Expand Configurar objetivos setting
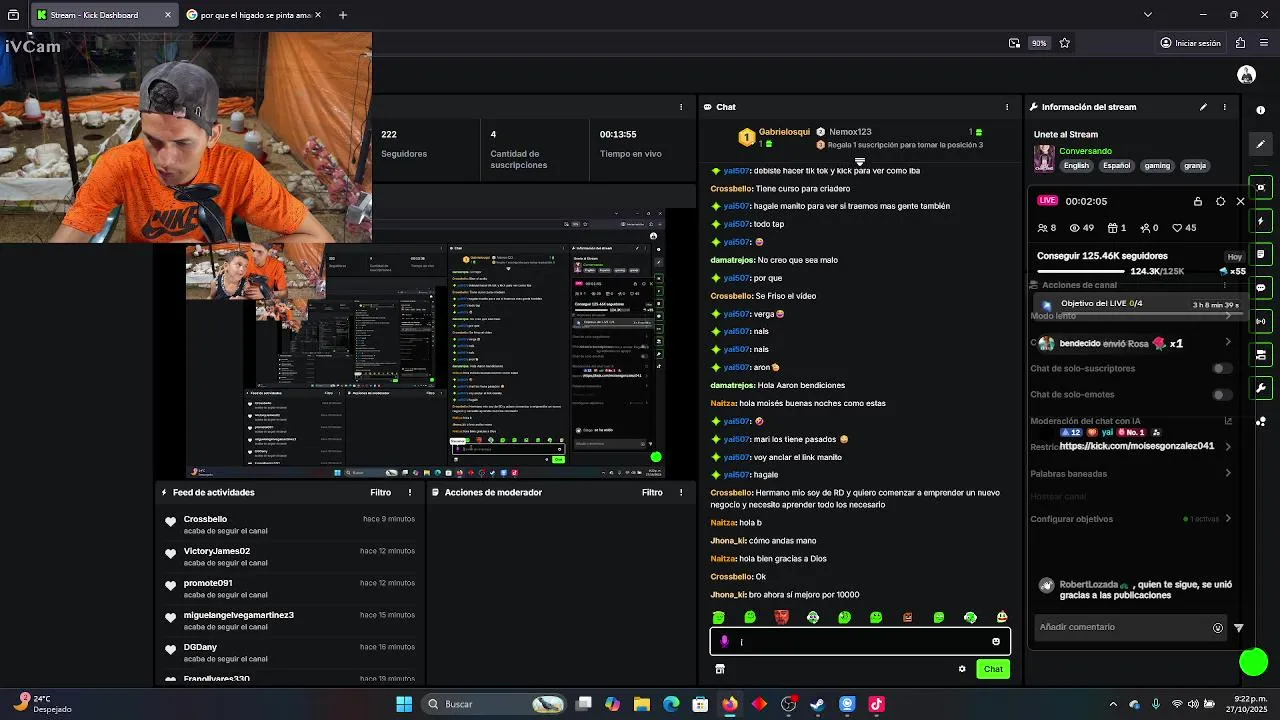 pyautogui.click(x=1228, y=519)
